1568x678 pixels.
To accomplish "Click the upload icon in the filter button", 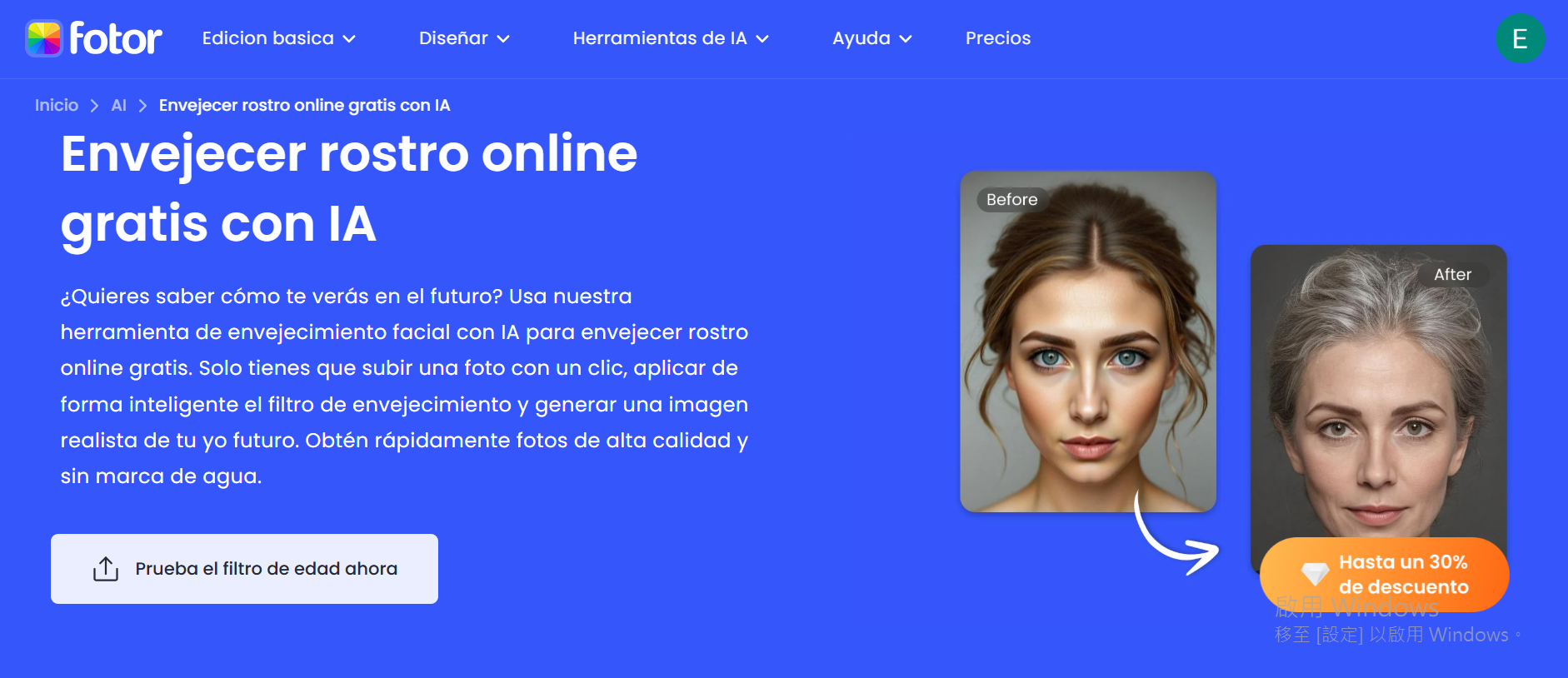I will click(x=106, y=569).
